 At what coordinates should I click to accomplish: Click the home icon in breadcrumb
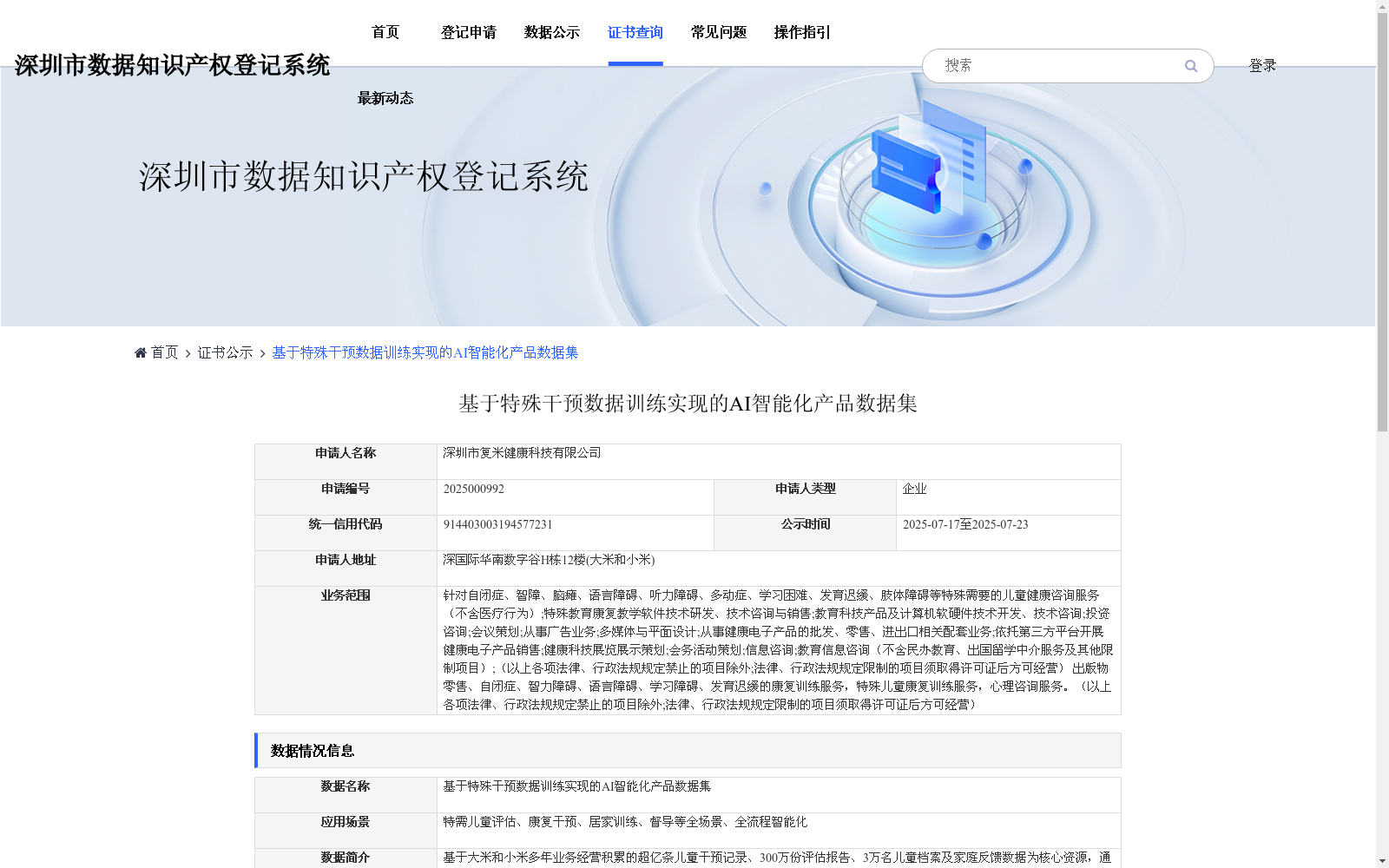coord(141,352)
